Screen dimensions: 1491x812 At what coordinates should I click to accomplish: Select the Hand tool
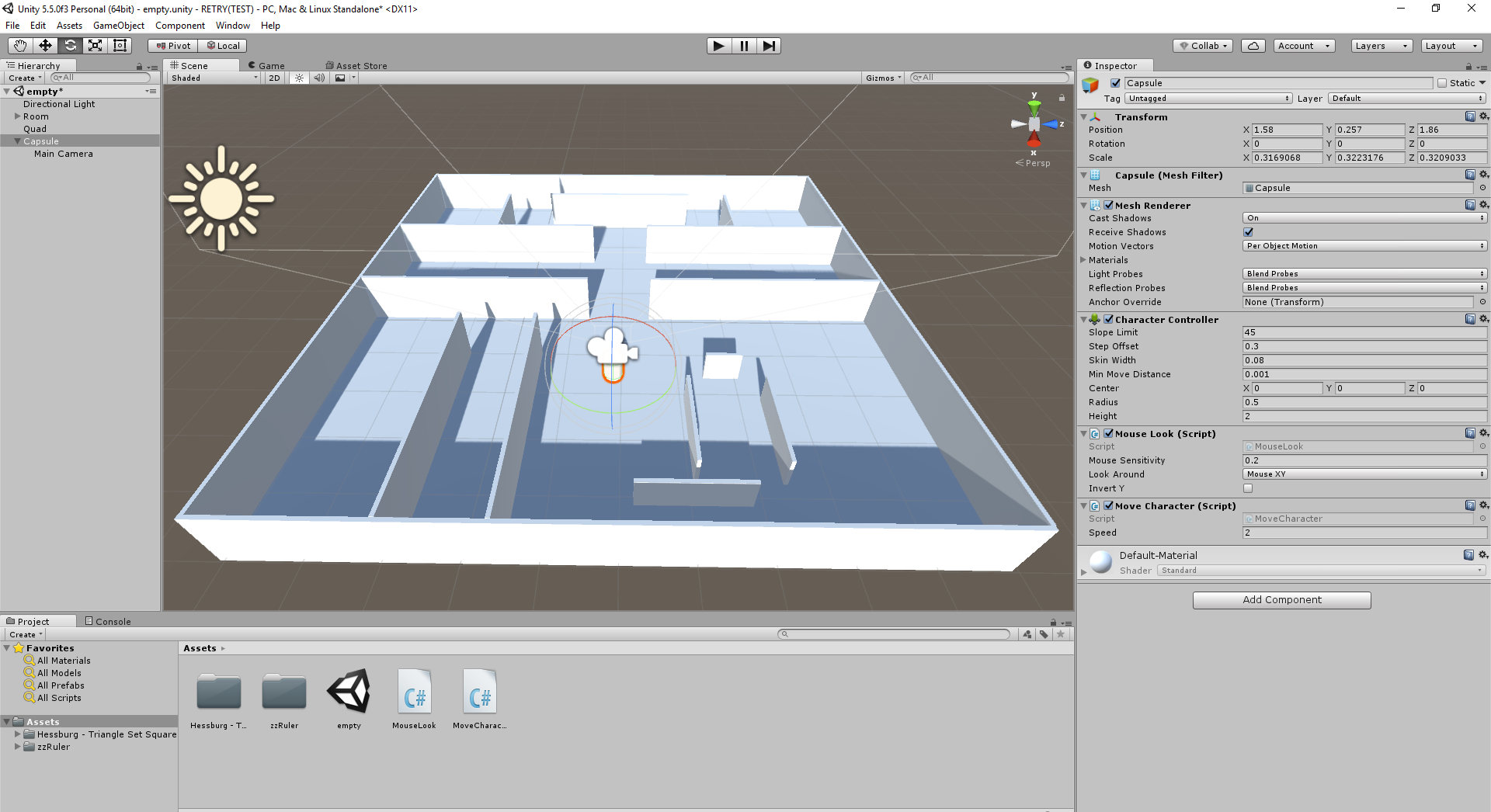point(20,46)
